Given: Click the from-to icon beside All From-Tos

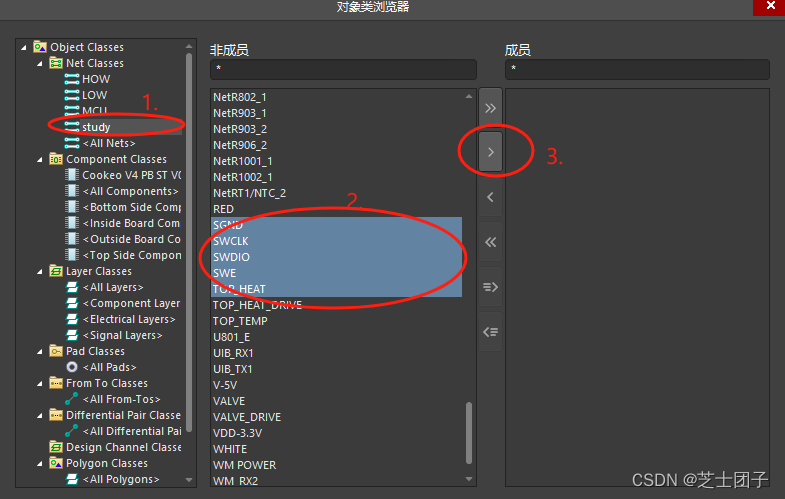Looking at the screenshot, I should [72, 399].
